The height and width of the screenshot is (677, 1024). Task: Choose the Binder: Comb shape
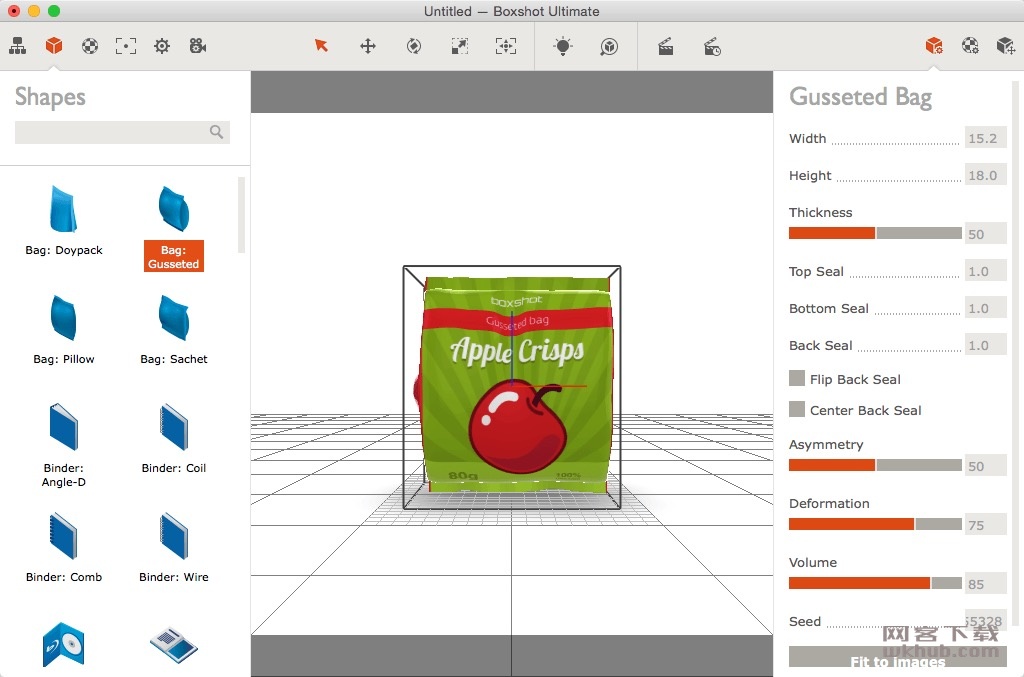coord(64,548)
